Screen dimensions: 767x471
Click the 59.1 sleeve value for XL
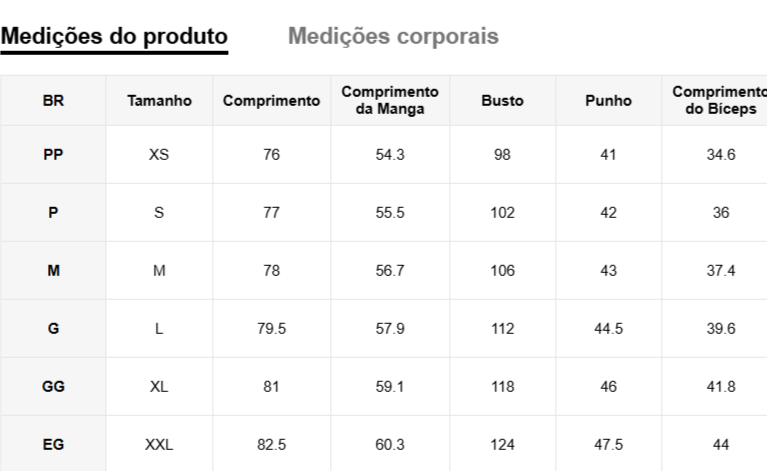pyautogui.click(x=390, y=387)
